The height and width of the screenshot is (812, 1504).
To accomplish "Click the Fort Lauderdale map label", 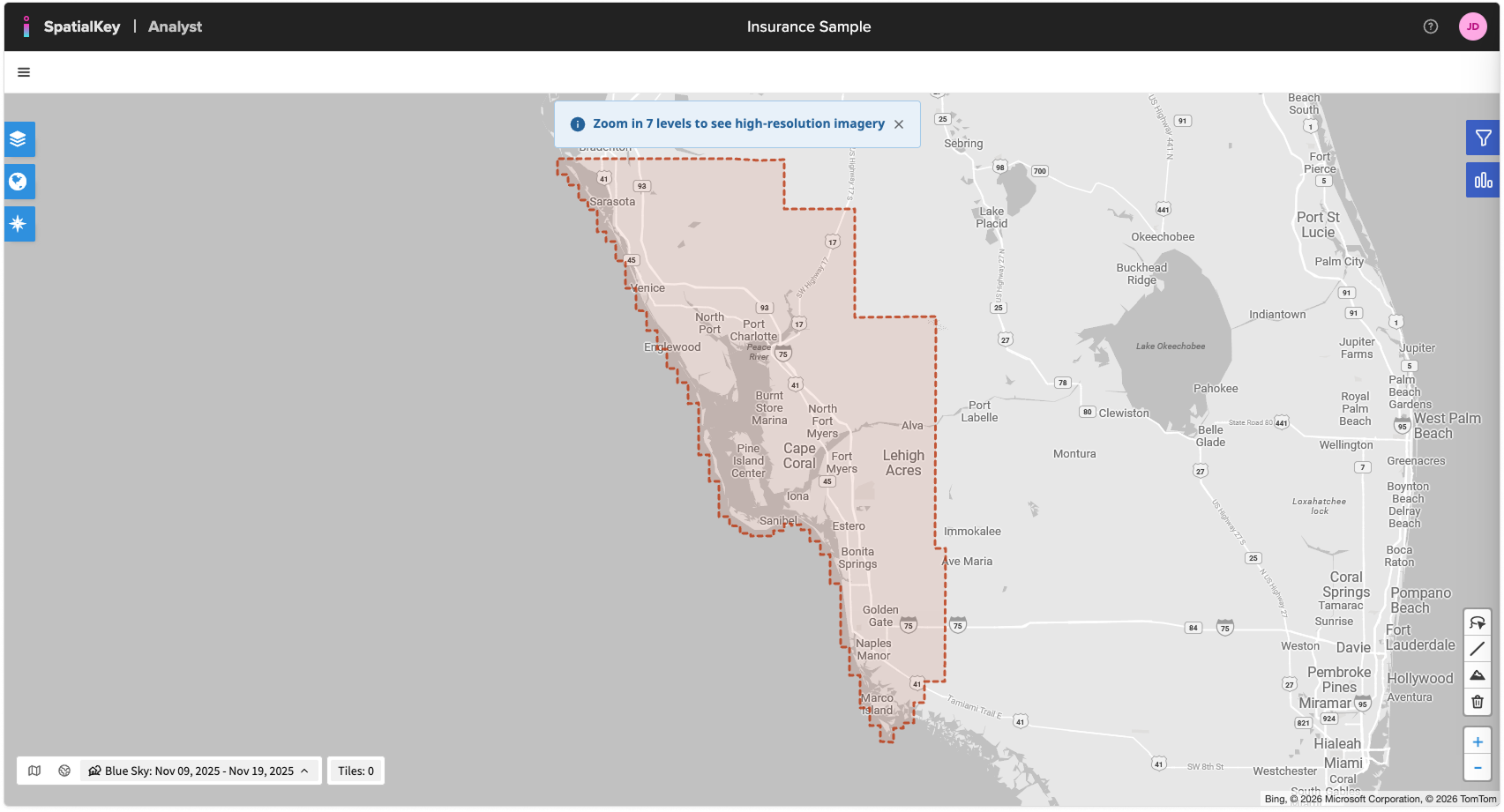I will 1420,637.
